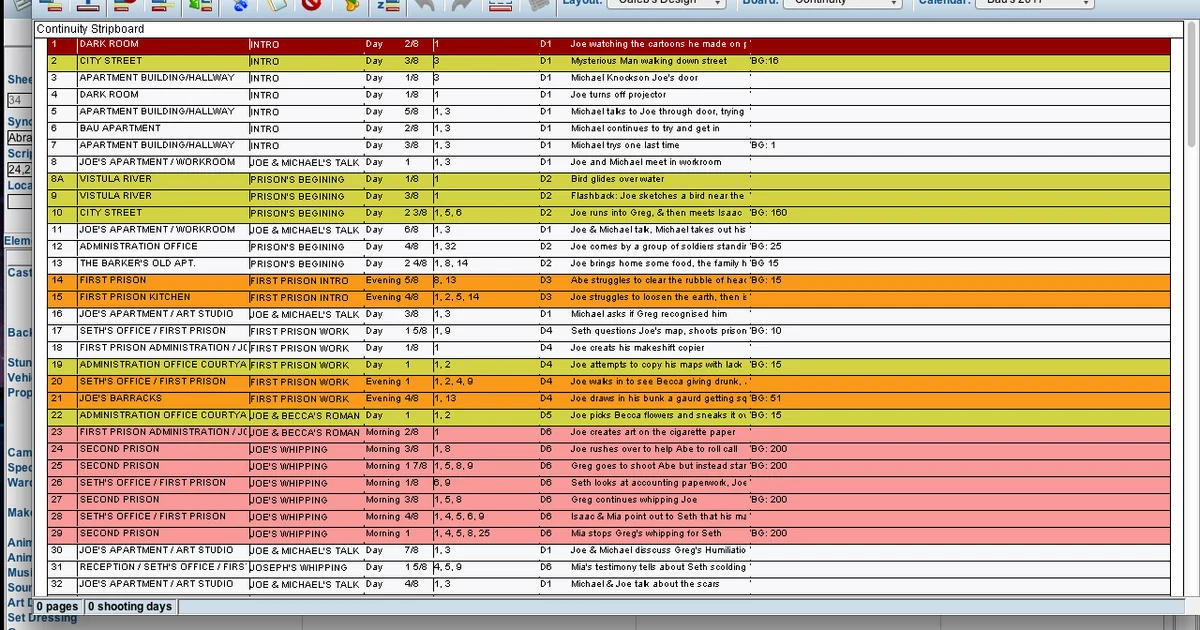Screen dimensions: 1200x630
Task: Click the green strips toolbar icon
Action: [x=200, y=5]
